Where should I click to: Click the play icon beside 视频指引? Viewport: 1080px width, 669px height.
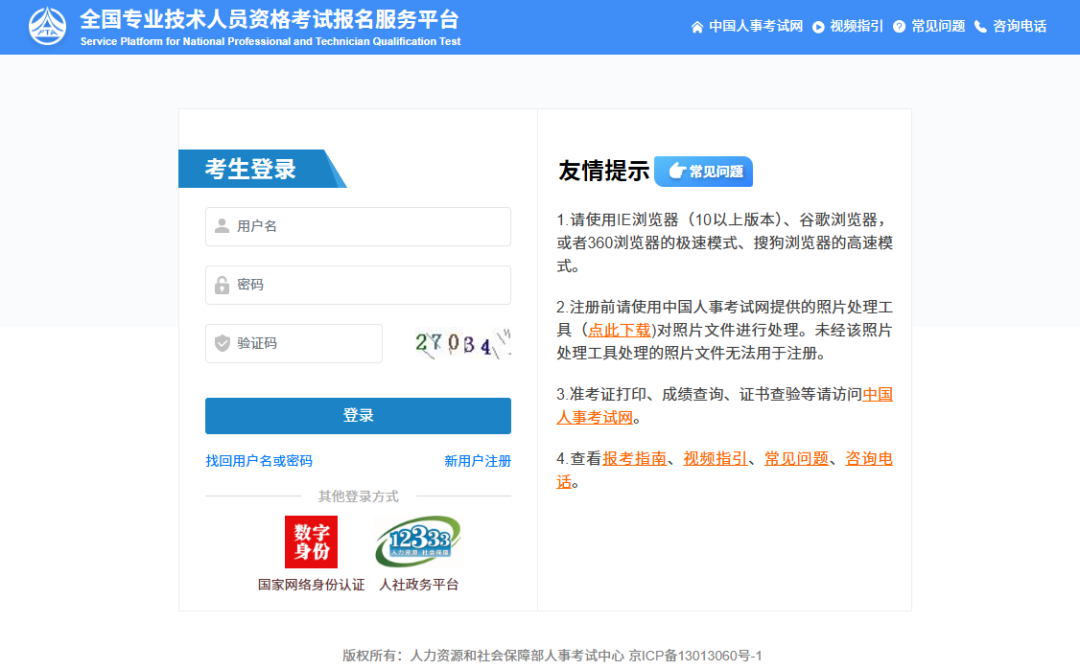818,27
